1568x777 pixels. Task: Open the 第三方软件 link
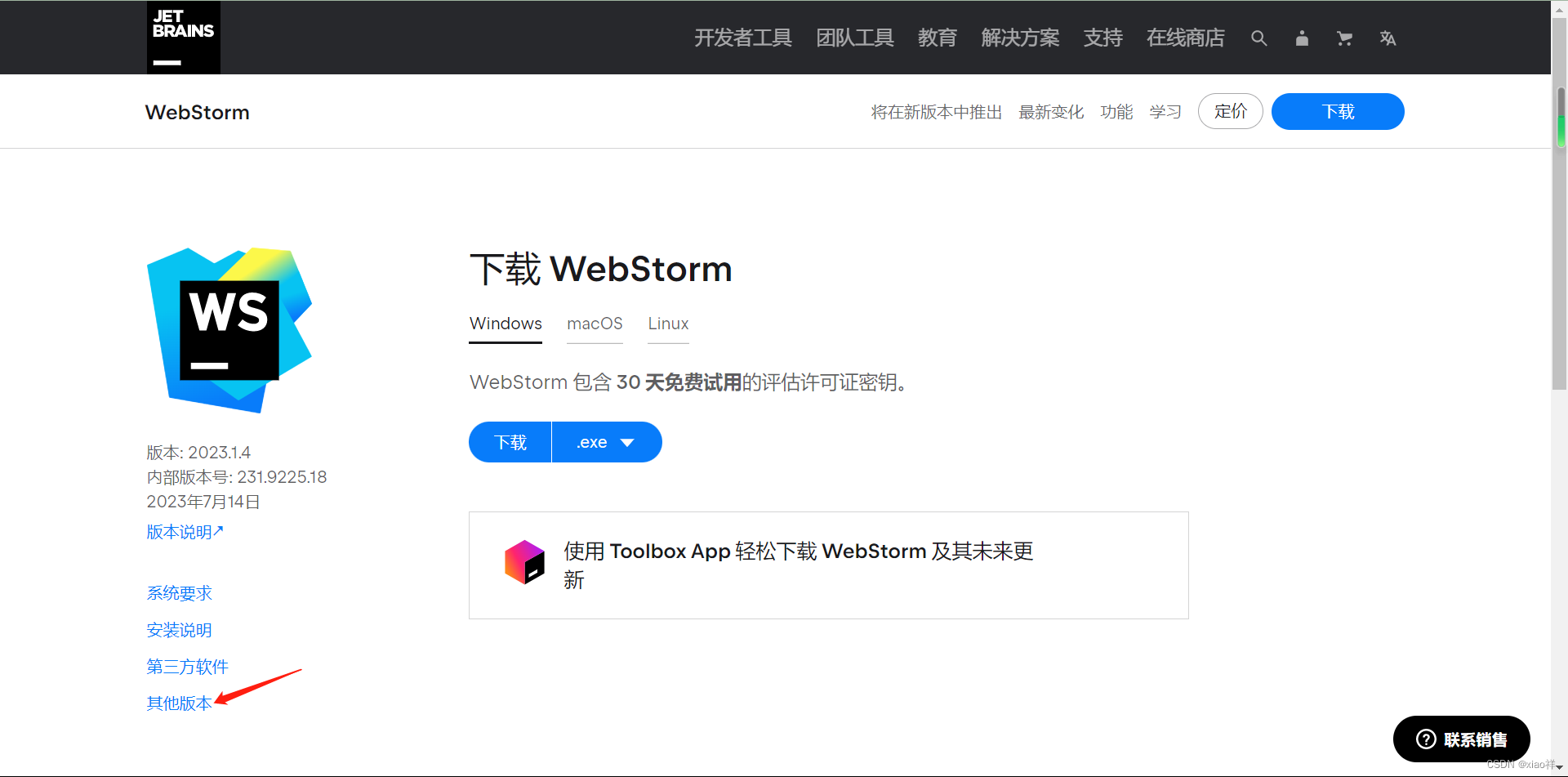click(187, 667)
